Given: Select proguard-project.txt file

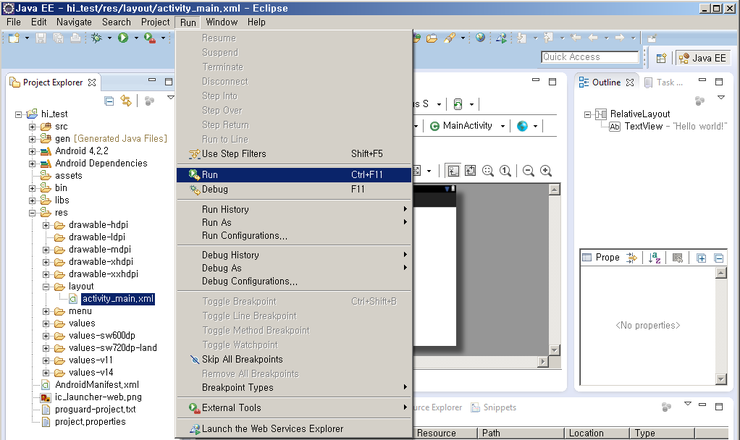Looking at the screenshot, I should pyautogui.click(x=95, y=409).
